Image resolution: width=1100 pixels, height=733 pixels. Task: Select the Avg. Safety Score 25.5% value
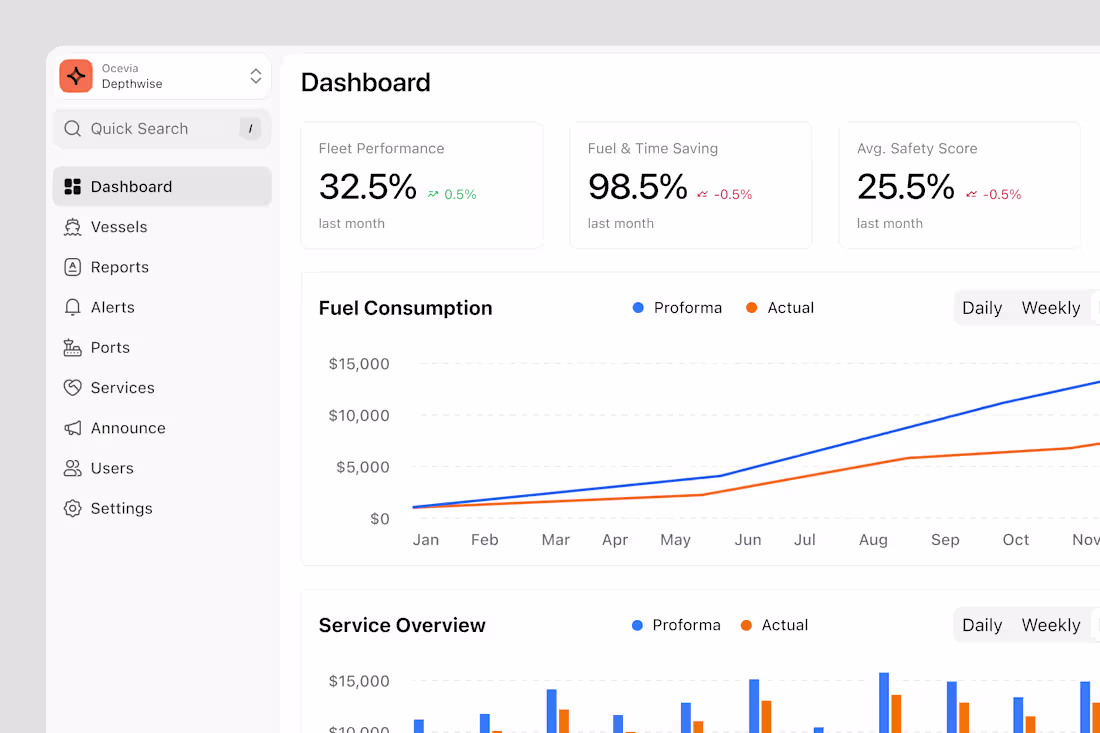(906, 187)
